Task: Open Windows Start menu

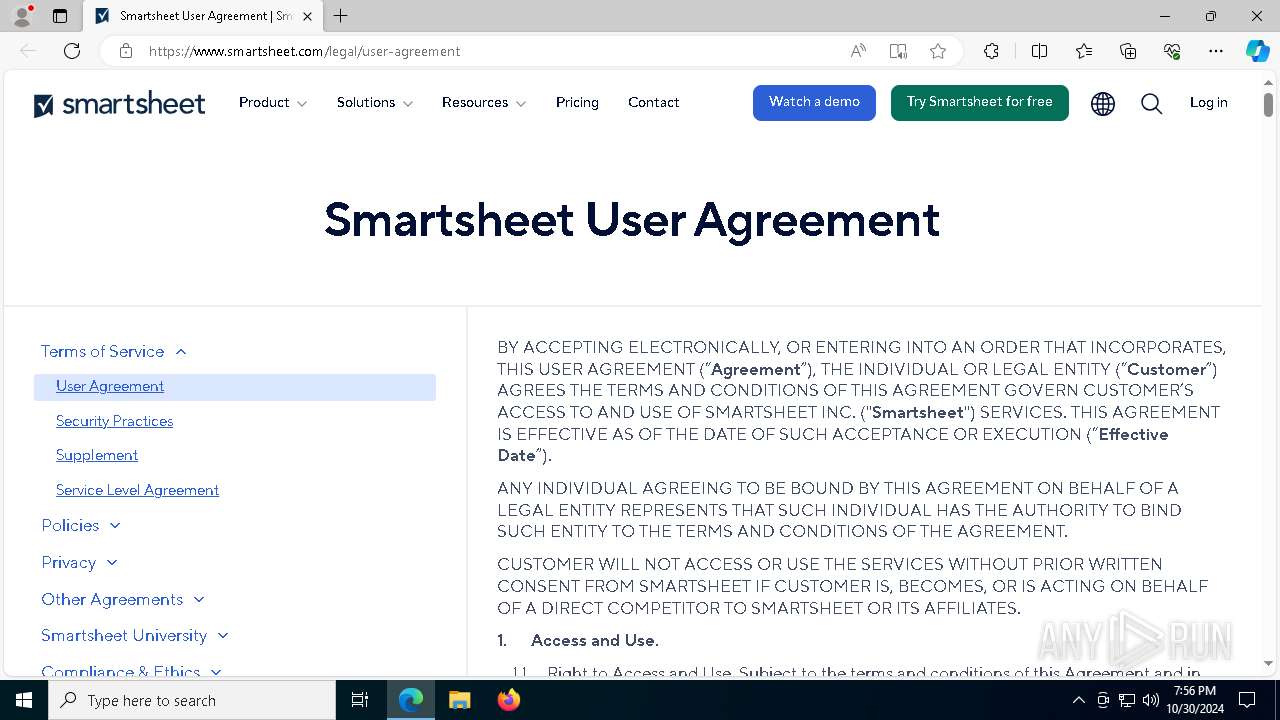Action: pyautogui.click(x=24, y=700)
